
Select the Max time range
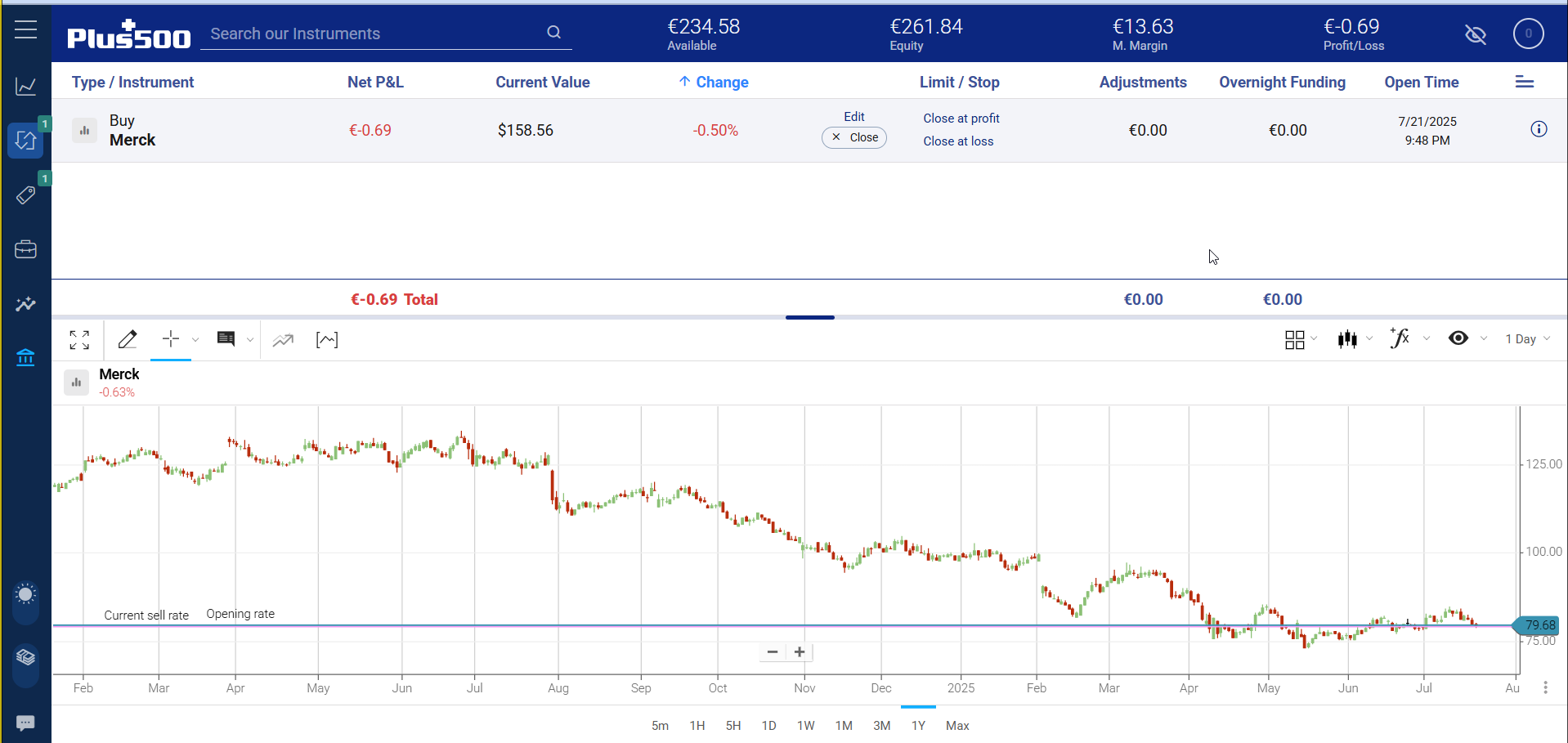point(957,726)
